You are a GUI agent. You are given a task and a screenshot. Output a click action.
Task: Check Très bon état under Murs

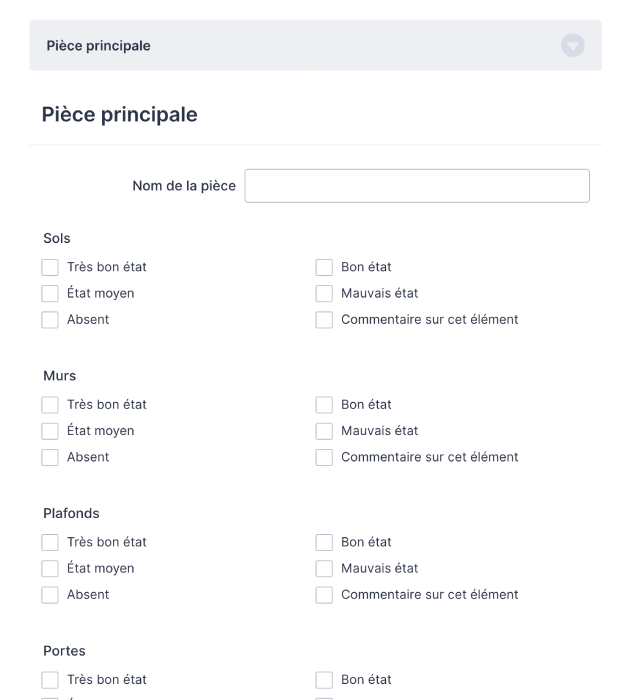pos(50,405)
